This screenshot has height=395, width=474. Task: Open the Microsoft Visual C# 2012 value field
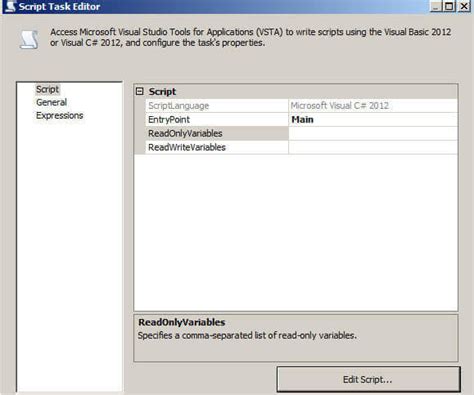tap(373, 106)
